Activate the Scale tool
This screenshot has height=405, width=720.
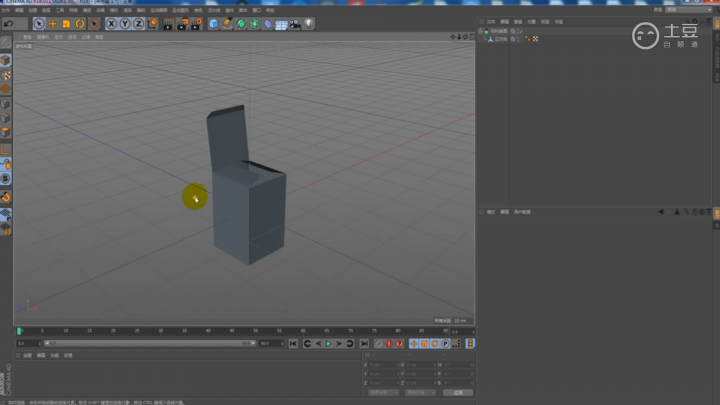tap(66, 23)
